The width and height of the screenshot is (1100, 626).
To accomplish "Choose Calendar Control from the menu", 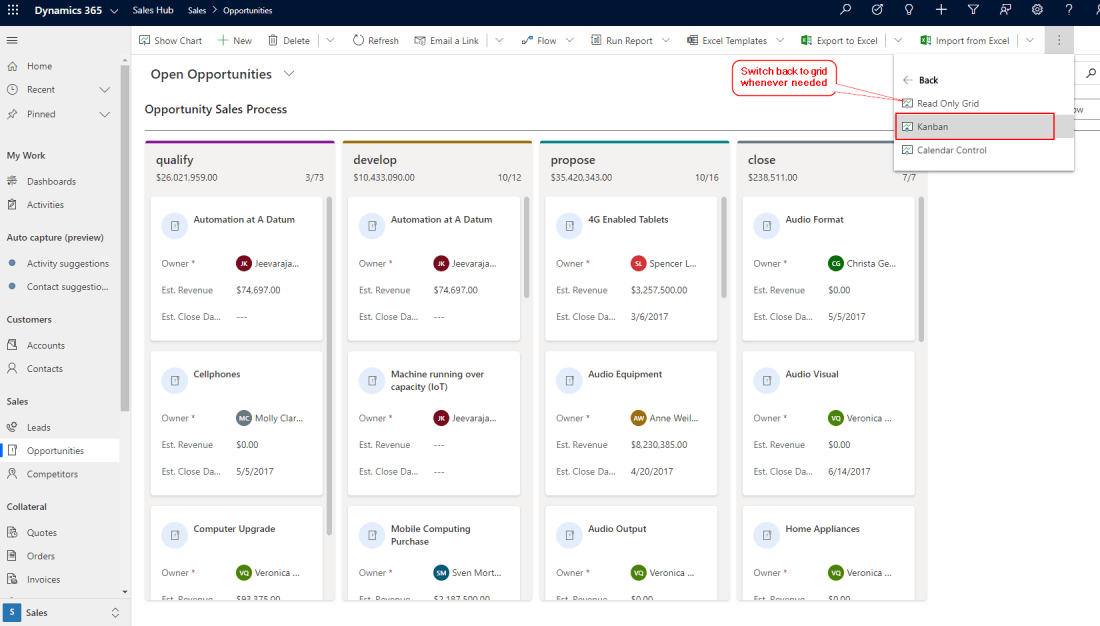I will click(951, 150).
